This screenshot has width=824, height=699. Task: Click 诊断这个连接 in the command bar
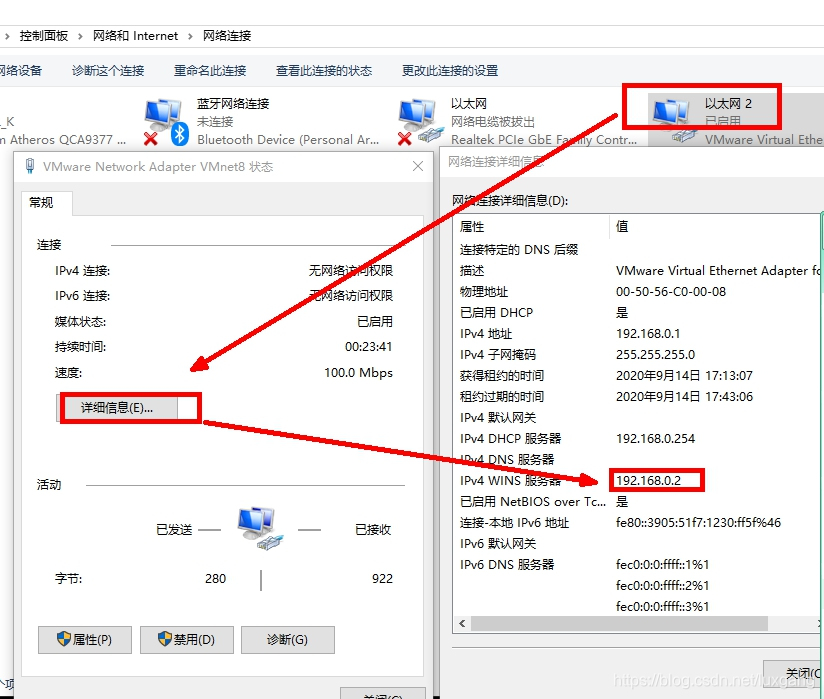click(108, 70)
